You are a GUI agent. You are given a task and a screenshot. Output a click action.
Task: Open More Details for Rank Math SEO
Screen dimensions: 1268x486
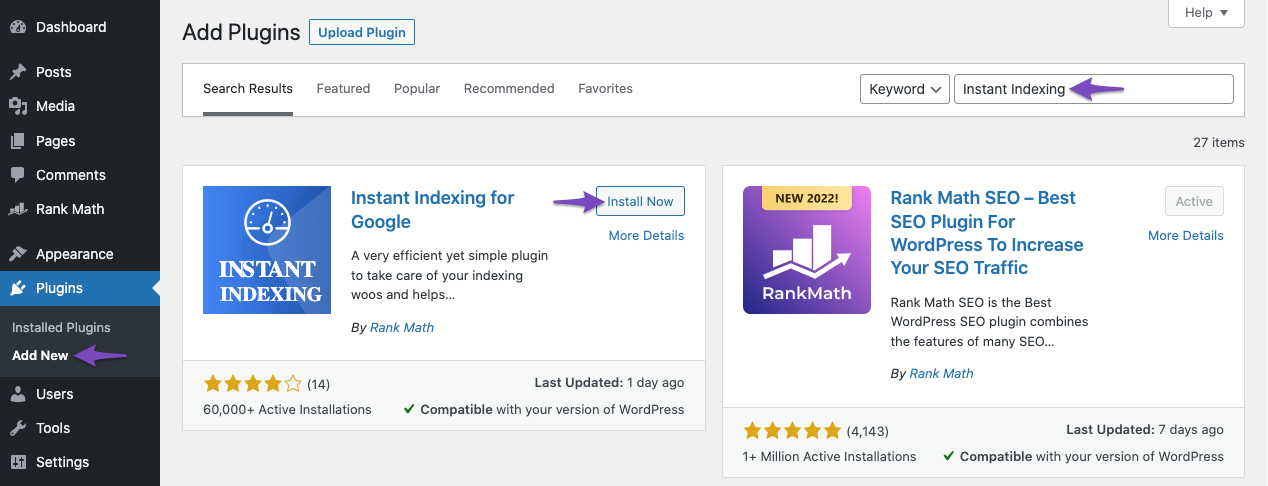[x=1185, y=235]
